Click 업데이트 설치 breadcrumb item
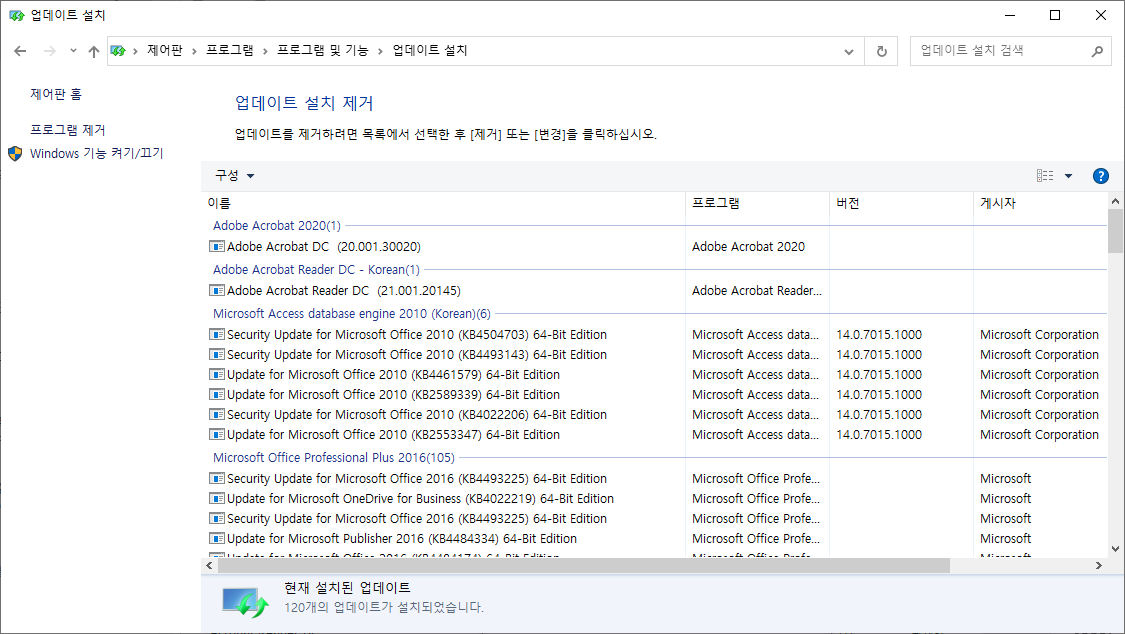The image size is (1125, 634). pos(430,50)
